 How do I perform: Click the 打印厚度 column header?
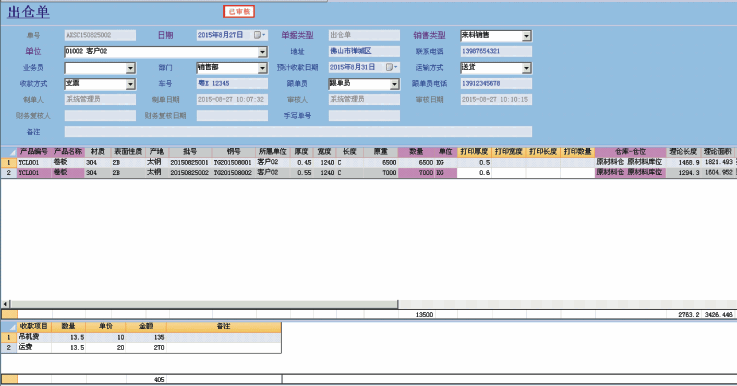tap(474, 152)
